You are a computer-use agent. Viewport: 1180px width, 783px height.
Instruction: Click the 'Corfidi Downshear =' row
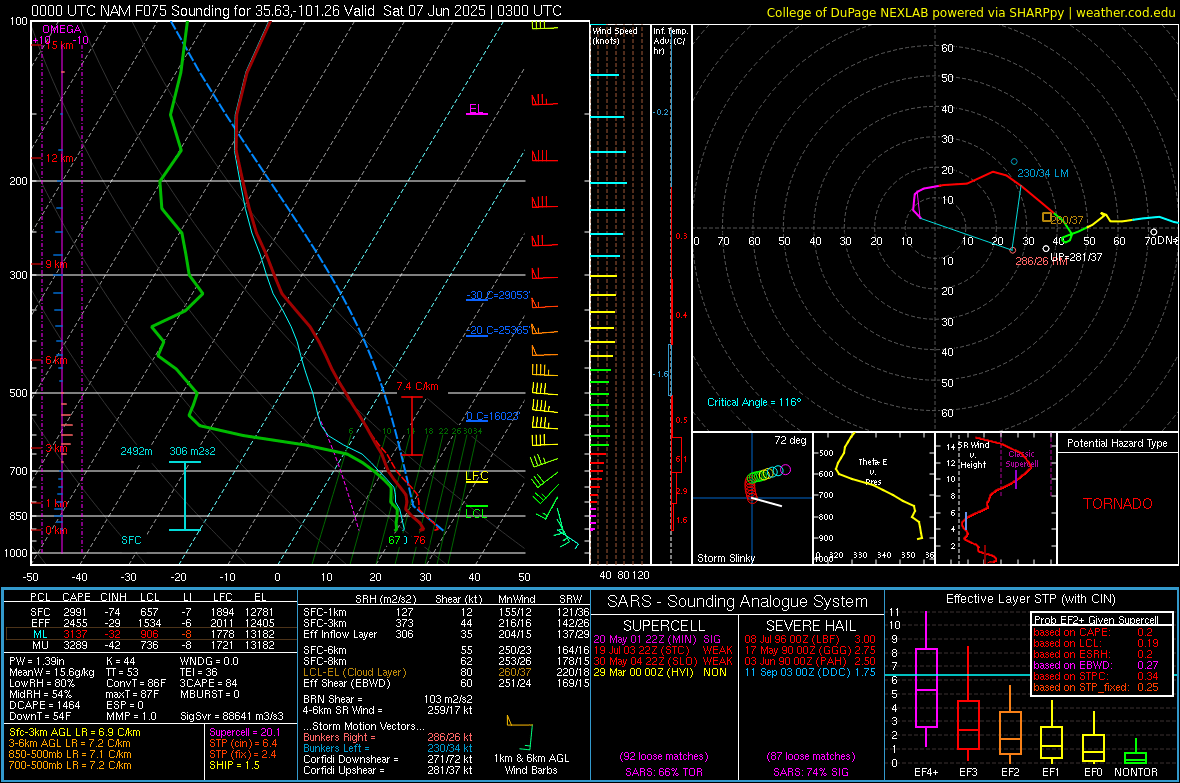(x=388, y=759)
